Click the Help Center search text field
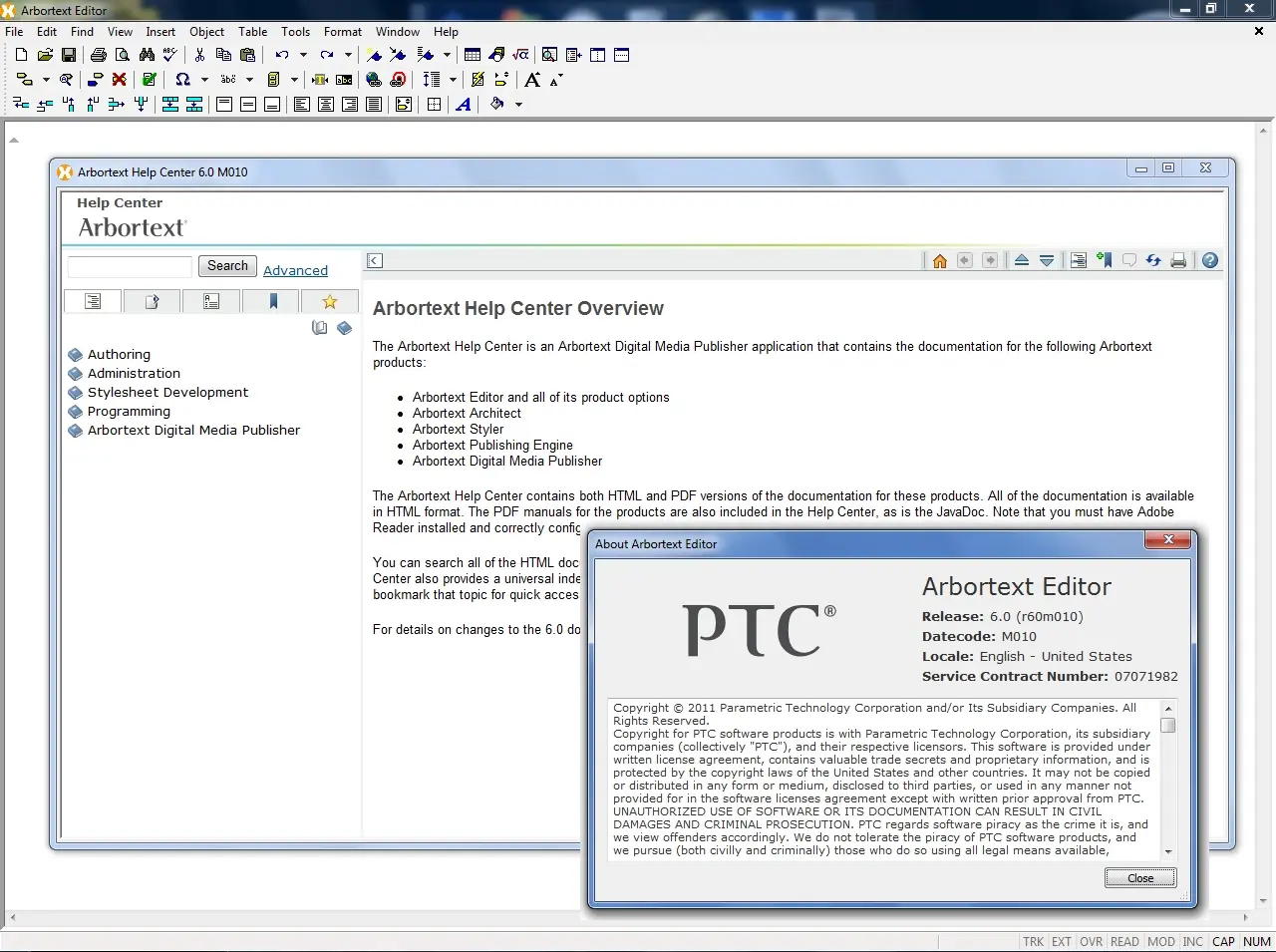 pyautogui.click(x=130, y=266)
